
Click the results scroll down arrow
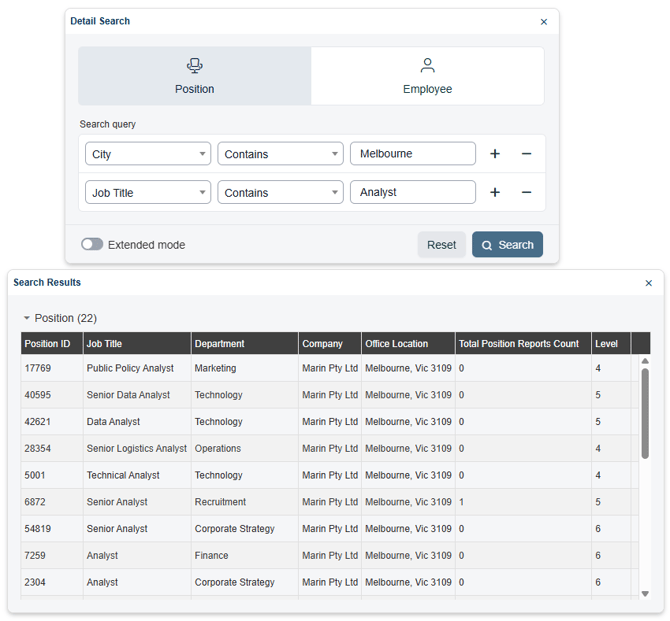click(645, 594)
